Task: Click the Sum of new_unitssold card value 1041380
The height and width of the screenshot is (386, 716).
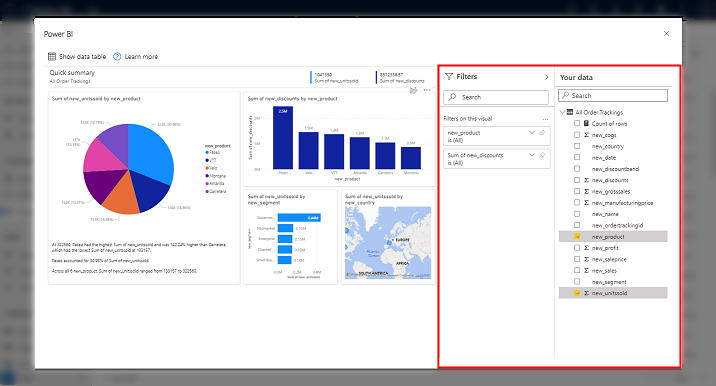Action: [323, 74]
